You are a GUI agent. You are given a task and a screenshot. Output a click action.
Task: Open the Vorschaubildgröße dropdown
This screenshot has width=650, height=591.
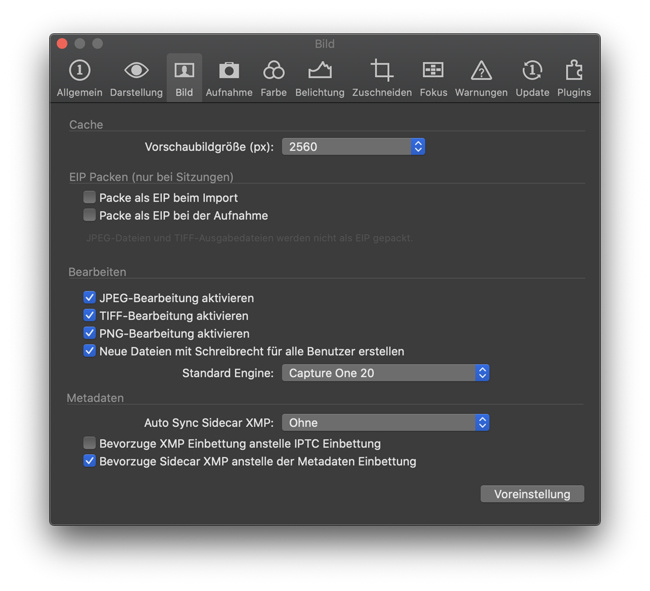tap(354, 147)
